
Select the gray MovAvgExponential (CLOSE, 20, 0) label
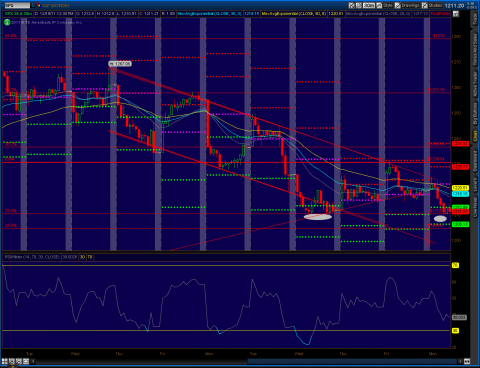(x=378, y=14)
